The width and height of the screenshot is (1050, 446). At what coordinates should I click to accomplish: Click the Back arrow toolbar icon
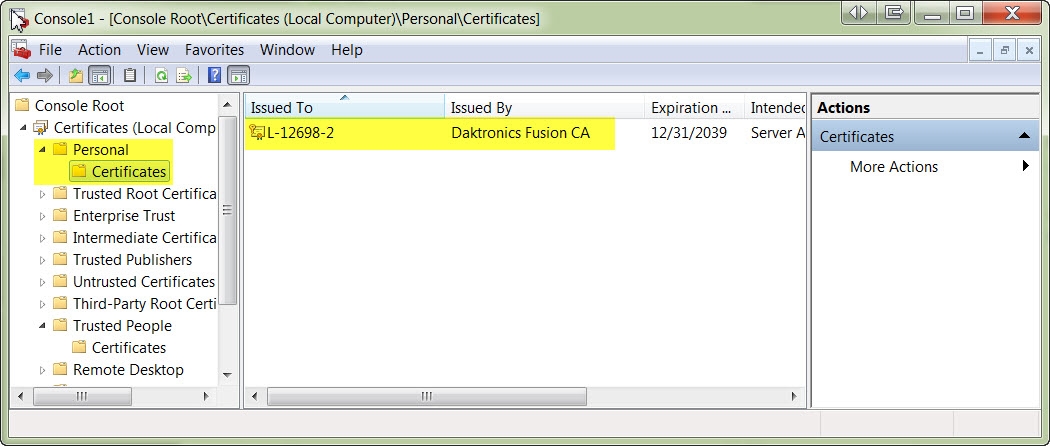[22, 75]
